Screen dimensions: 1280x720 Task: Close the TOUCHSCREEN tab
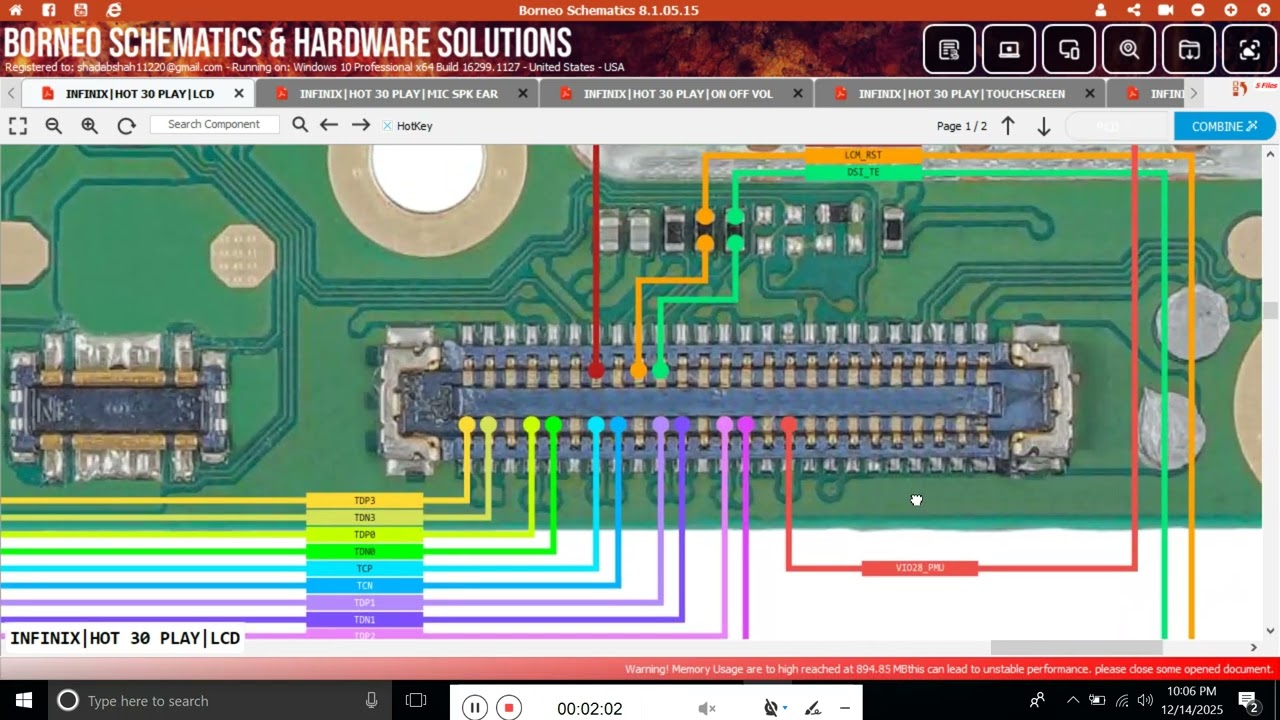[1090, 93]
